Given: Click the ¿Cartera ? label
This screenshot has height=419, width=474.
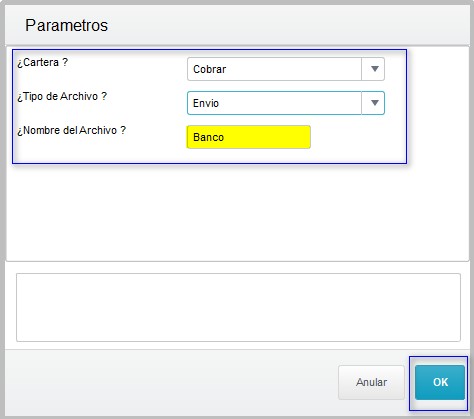Looking at the screenshot, I should pyautogui.click(x=43, y=62).
